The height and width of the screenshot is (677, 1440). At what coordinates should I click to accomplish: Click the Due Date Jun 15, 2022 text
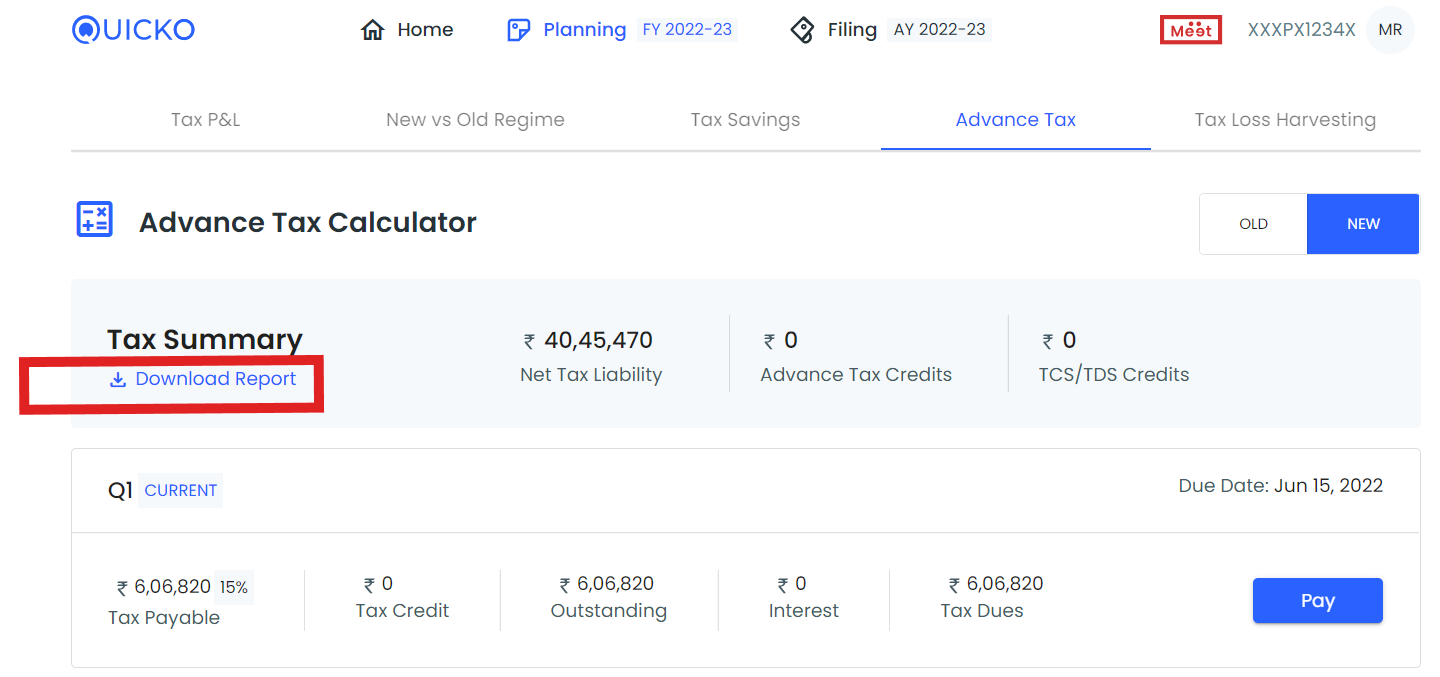1281,486
